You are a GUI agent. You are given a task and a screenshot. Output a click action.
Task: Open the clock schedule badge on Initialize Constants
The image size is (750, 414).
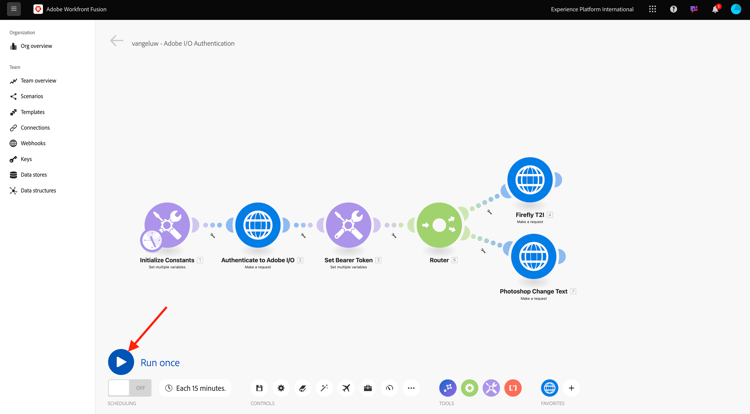[x=152, y=240]
